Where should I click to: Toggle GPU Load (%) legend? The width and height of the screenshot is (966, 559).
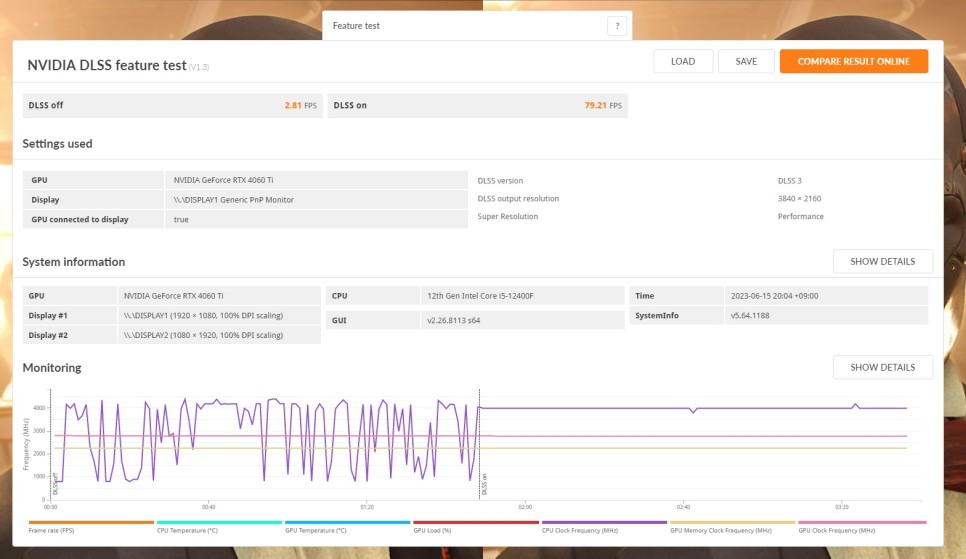[476, 526]
